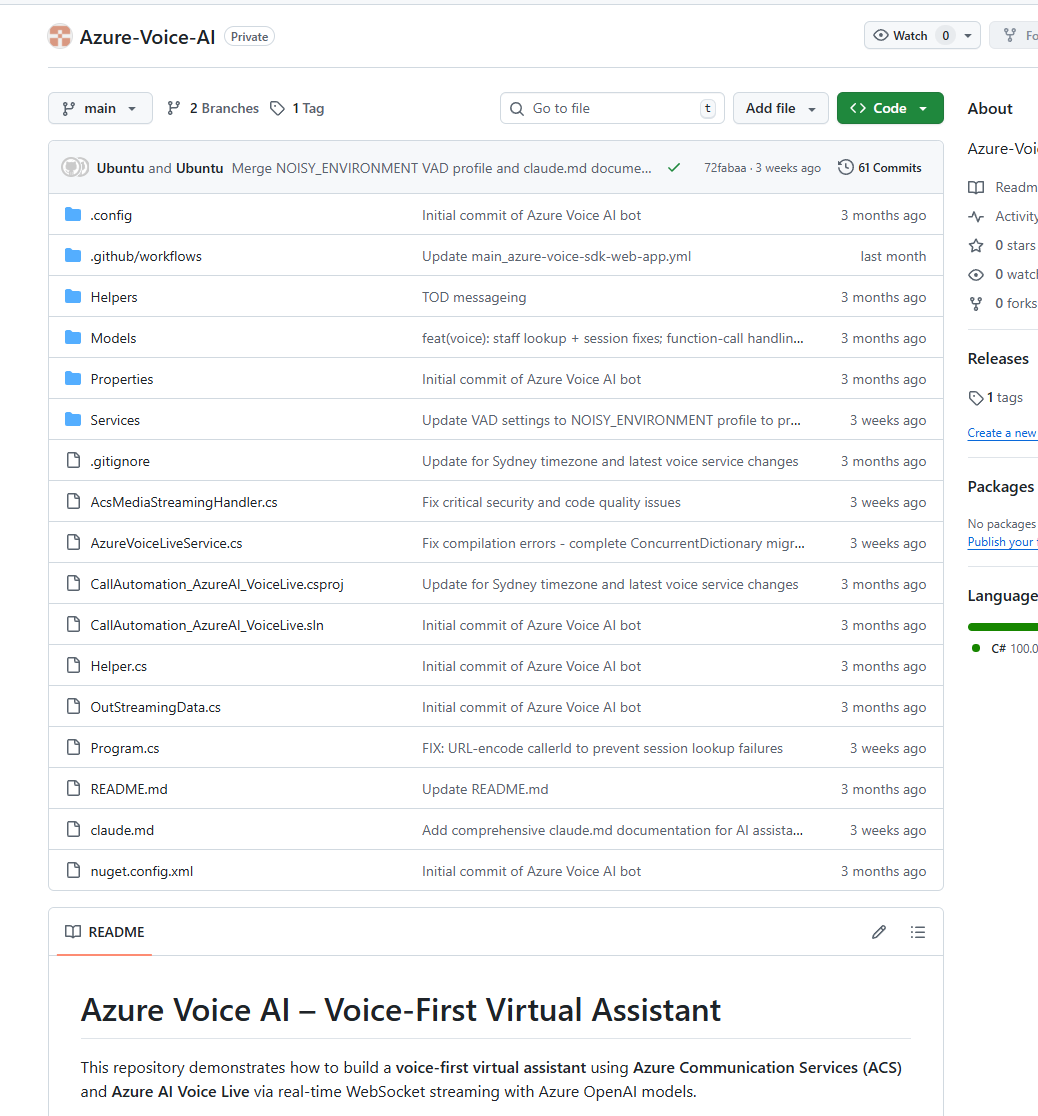Click the branch icon next to 2 Branches
The height and width of the screenshot is (1116, 1038).
175,107
